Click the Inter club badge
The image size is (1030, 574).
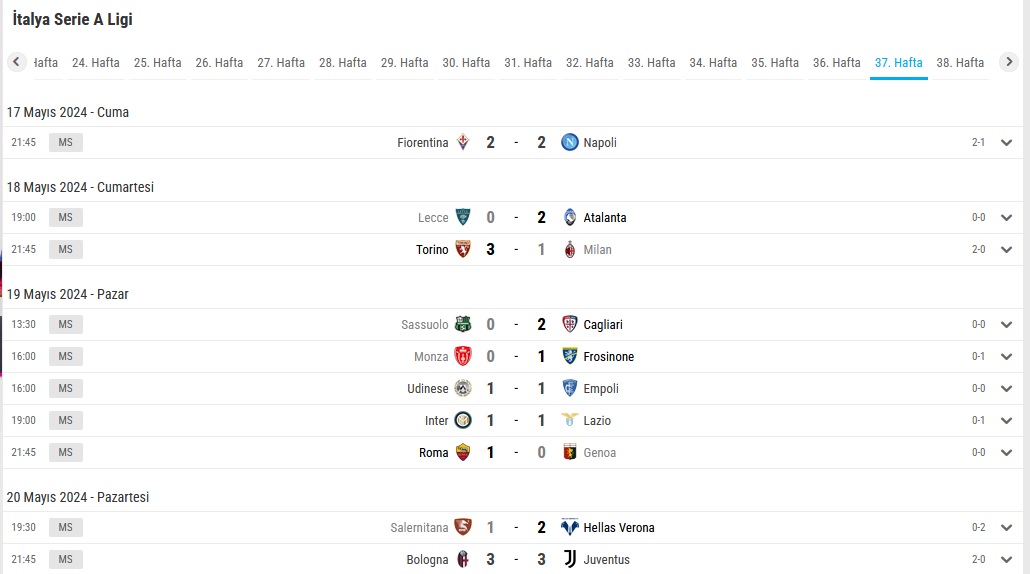[x=463, y=420]
